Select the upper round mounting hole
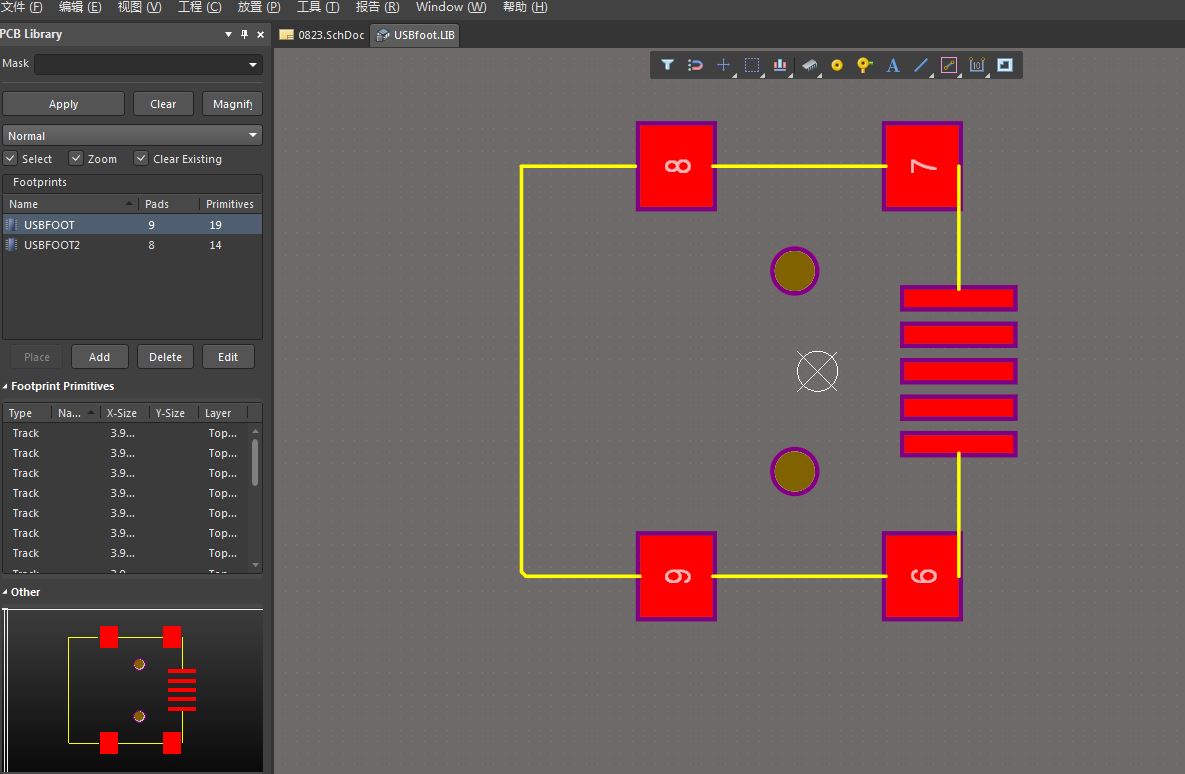Screen dimensions: 1185x774 794,271
